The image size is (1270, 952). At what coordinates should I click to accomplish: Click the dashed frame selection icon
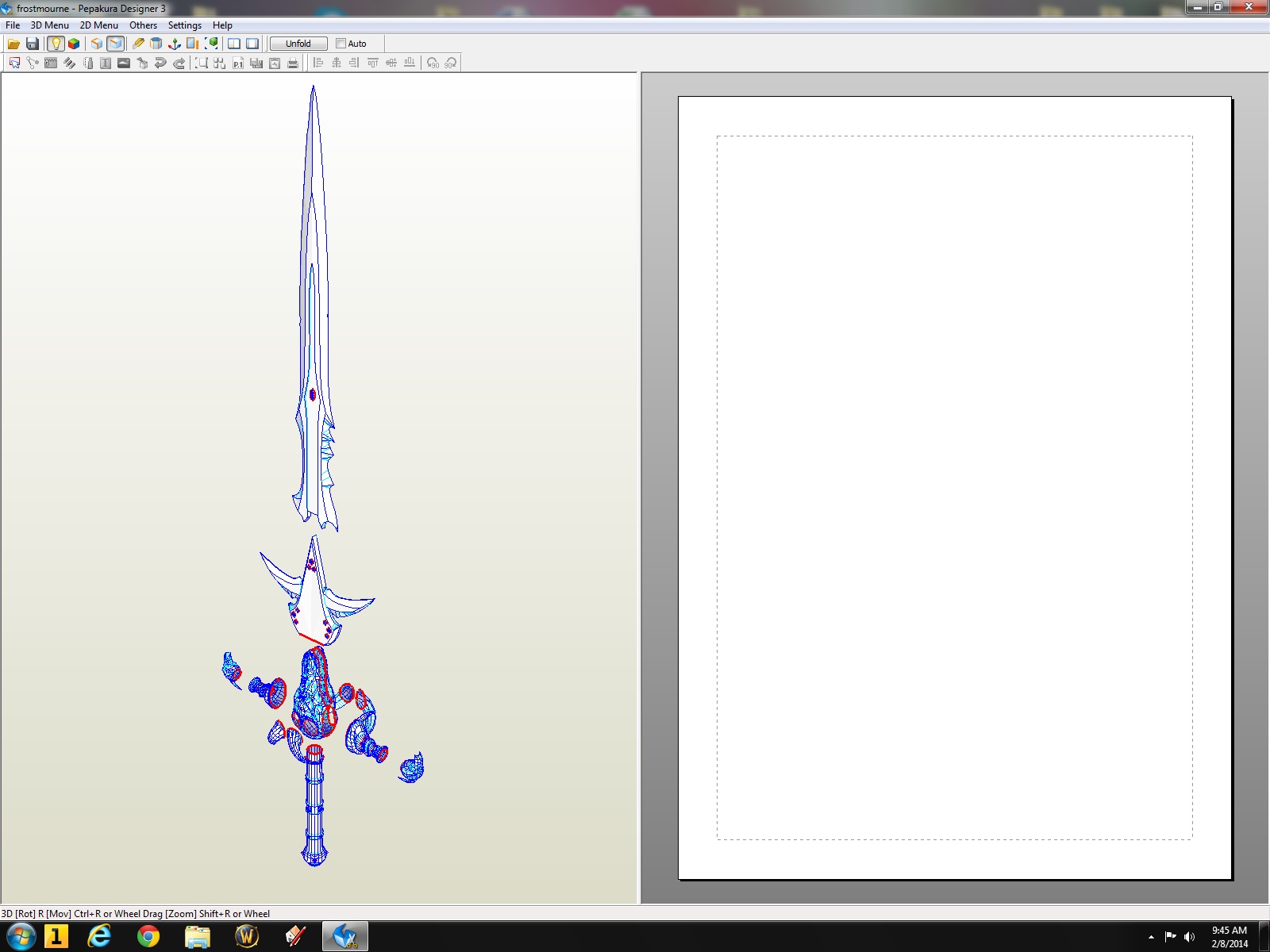click(202, 63)
